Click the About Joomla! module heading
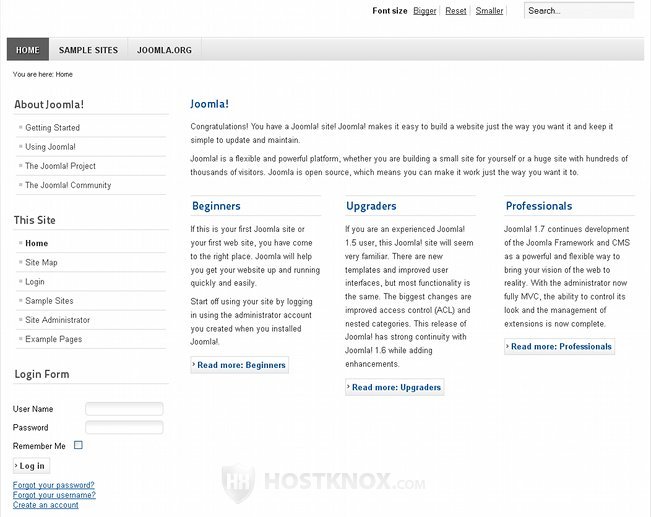 point(49,104)
